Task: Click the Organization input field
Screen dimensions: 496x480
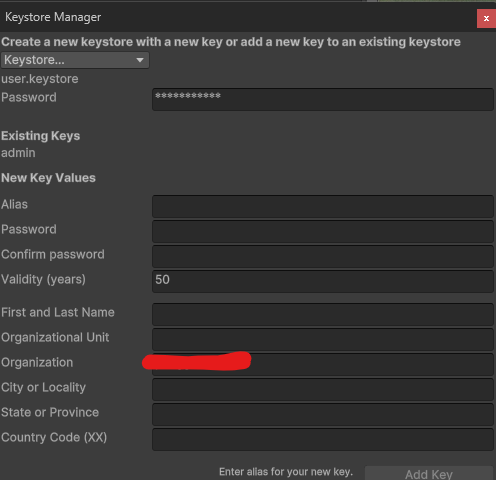Action: point(323,364)
